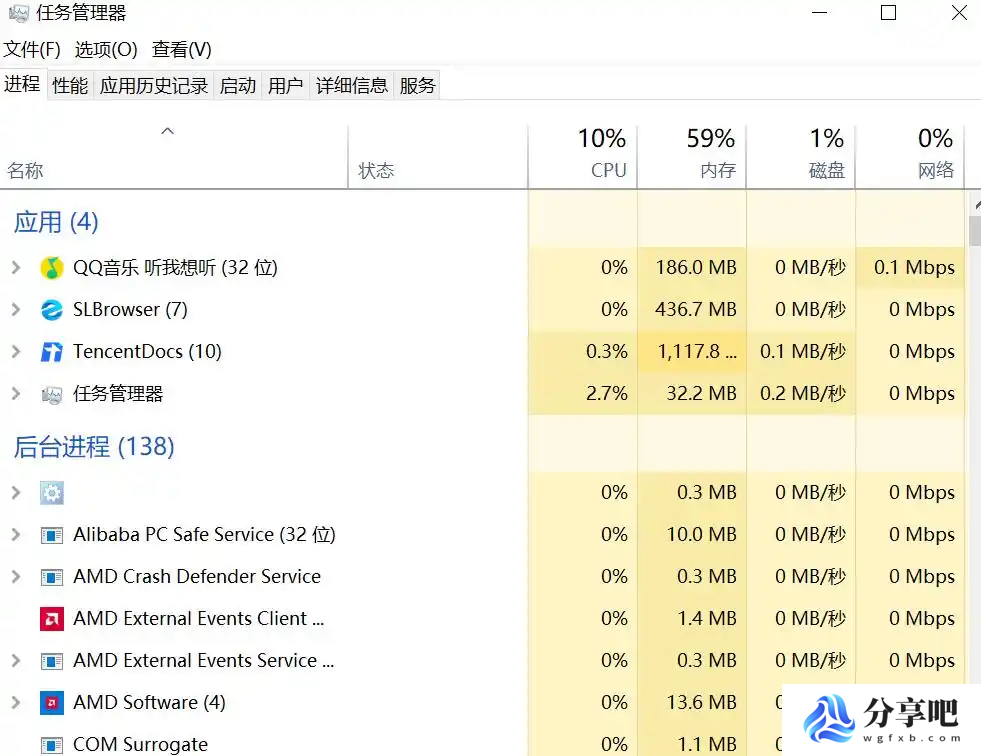Expand Alibaba PC Safe Service row
The image size is (981, 756).
tap(16, 535)
